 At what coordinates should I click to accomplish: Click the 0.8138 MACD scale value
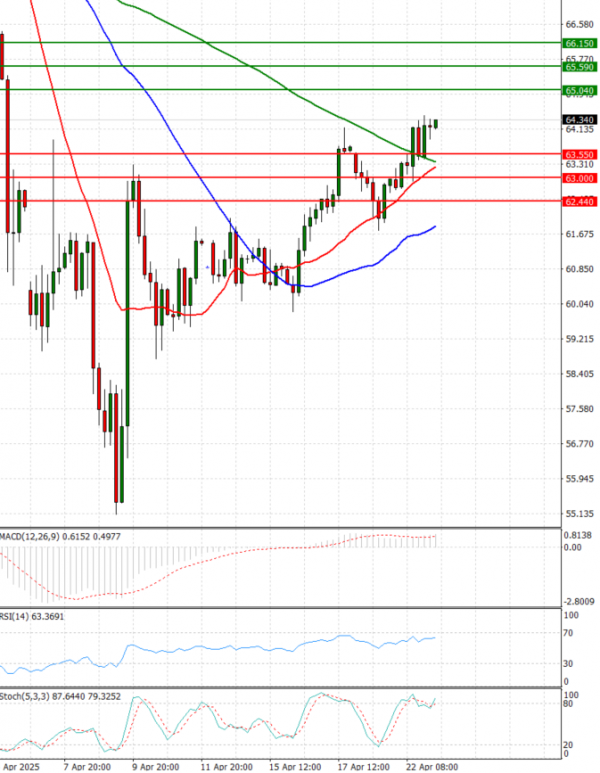tap(579, 534)
